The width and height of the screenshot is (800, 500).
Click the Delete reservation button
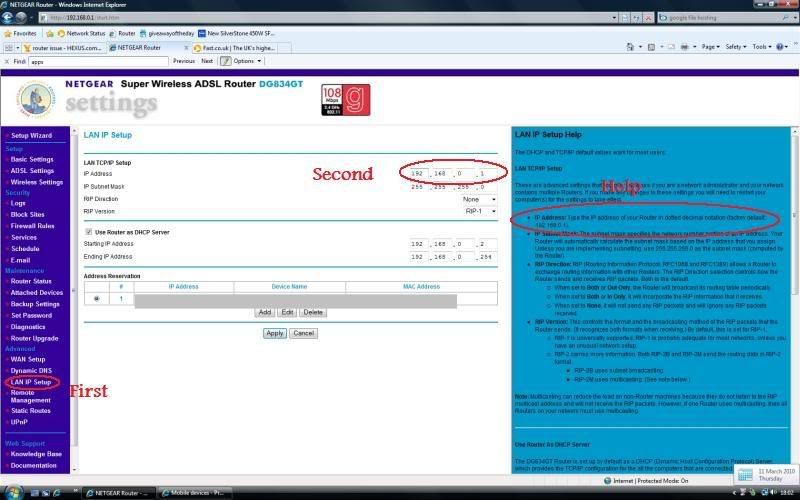click(313, 312)
